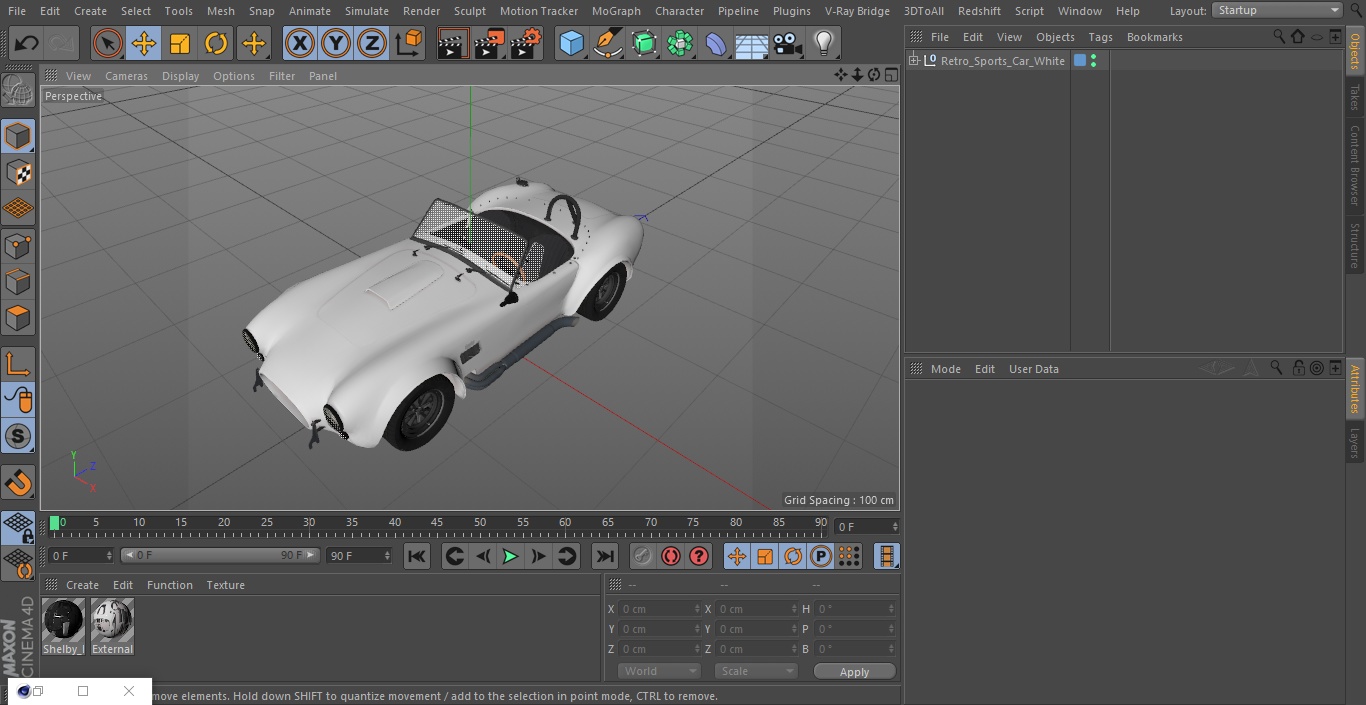Add a Cube primitive object
This screenshot has height=705, width=1366.
[x=571, y=43]
